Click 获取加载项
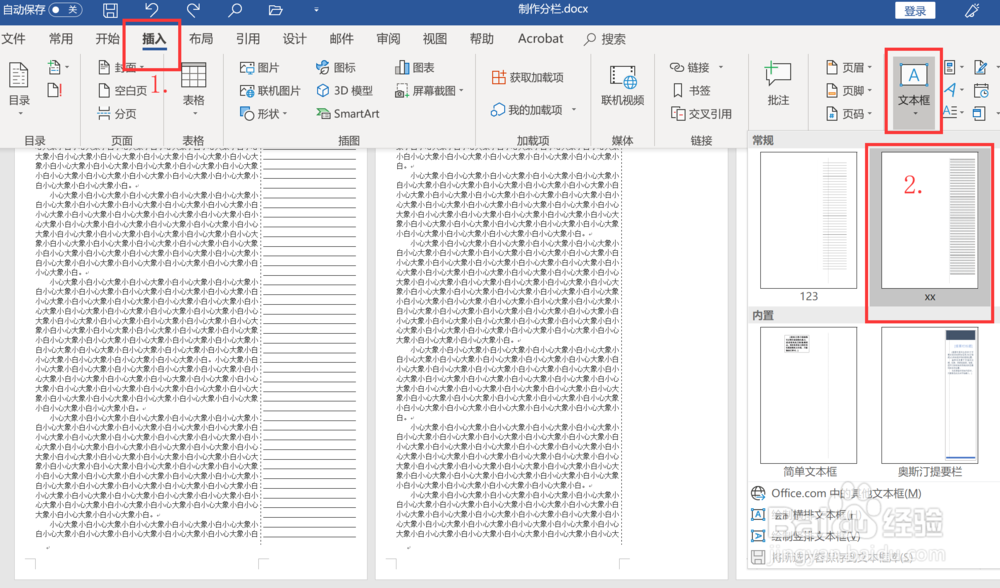This screenshot has width=1000, height=588. (528, 77)
